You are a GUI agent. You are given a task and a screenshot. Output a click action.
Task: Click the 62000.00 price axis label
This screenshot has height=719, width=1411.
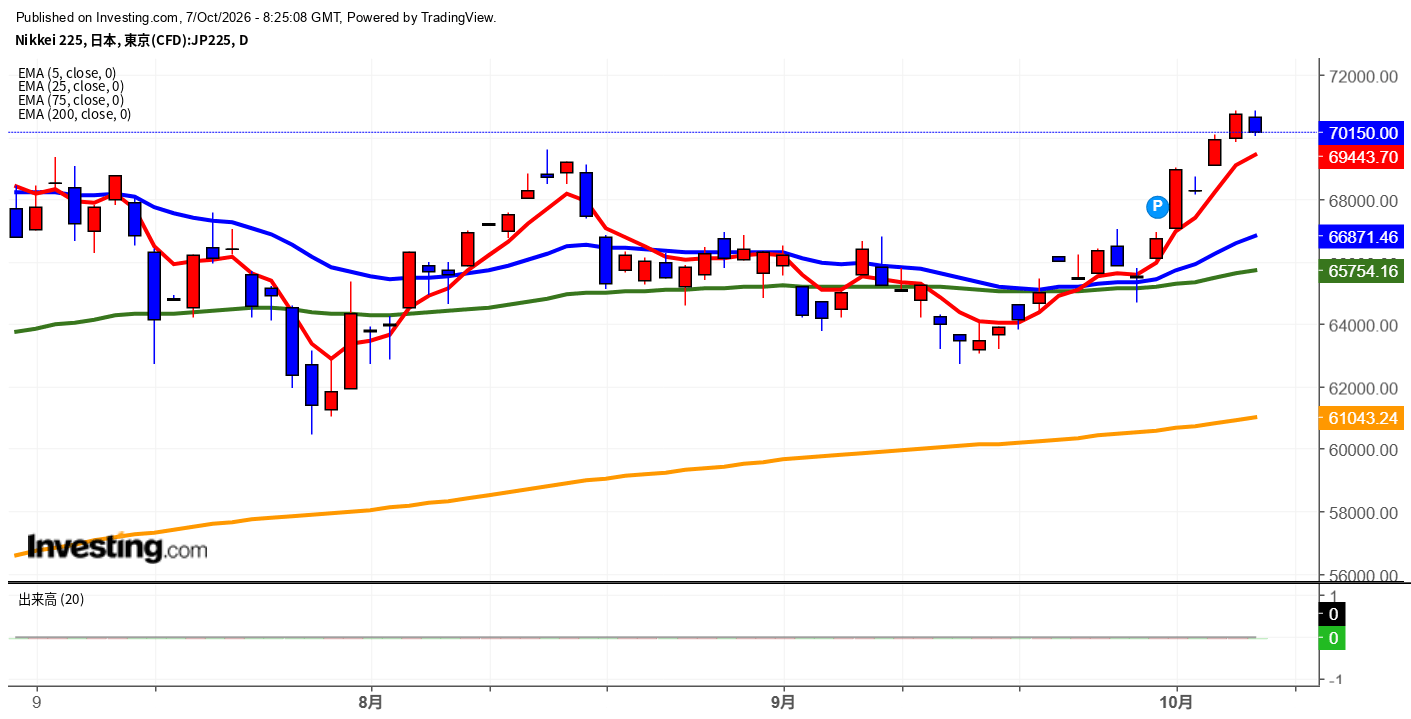pos(1362,388)
